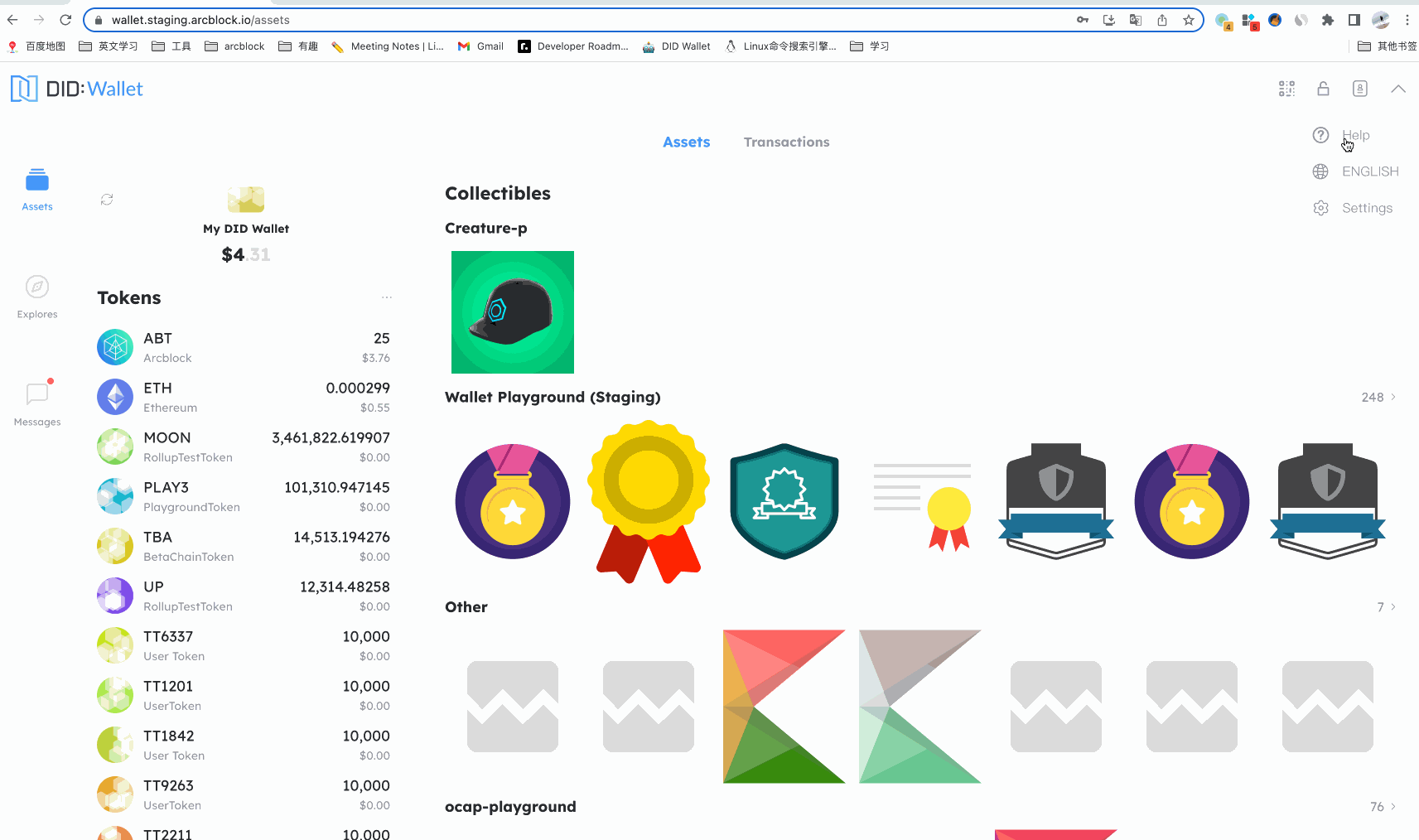1419x840 pixels.
Task: Open Messages in the sidebar
Action: (x=37, y=403)
